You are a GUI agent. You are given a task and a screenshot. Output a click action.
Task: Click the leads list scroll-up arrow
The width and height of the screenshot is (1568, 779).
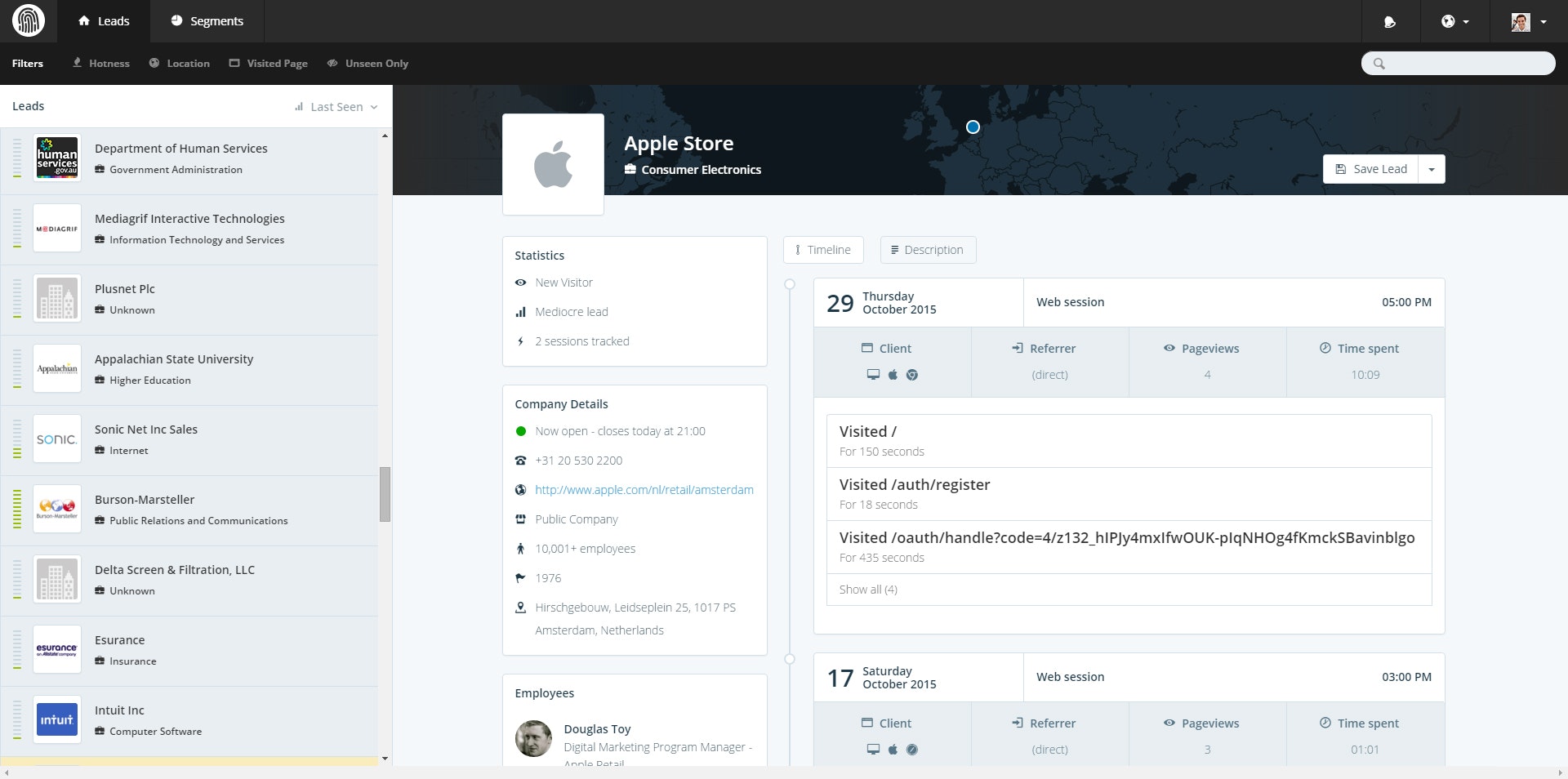point(385,136)
